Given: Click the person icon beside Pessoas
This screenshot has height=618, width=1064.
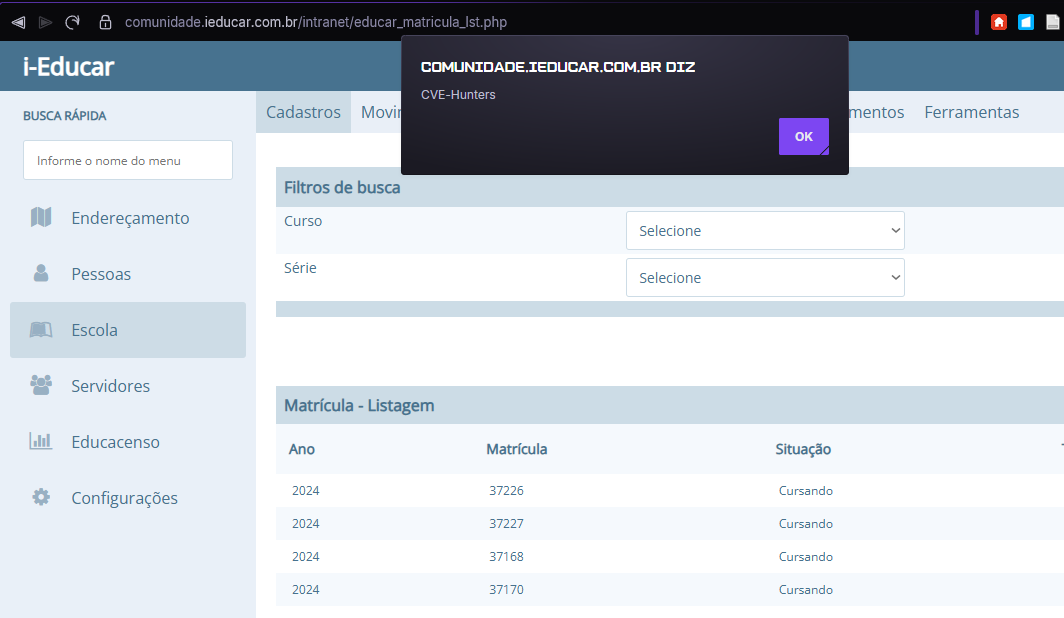Looking at the screenshot, I should tap(41, 273).
